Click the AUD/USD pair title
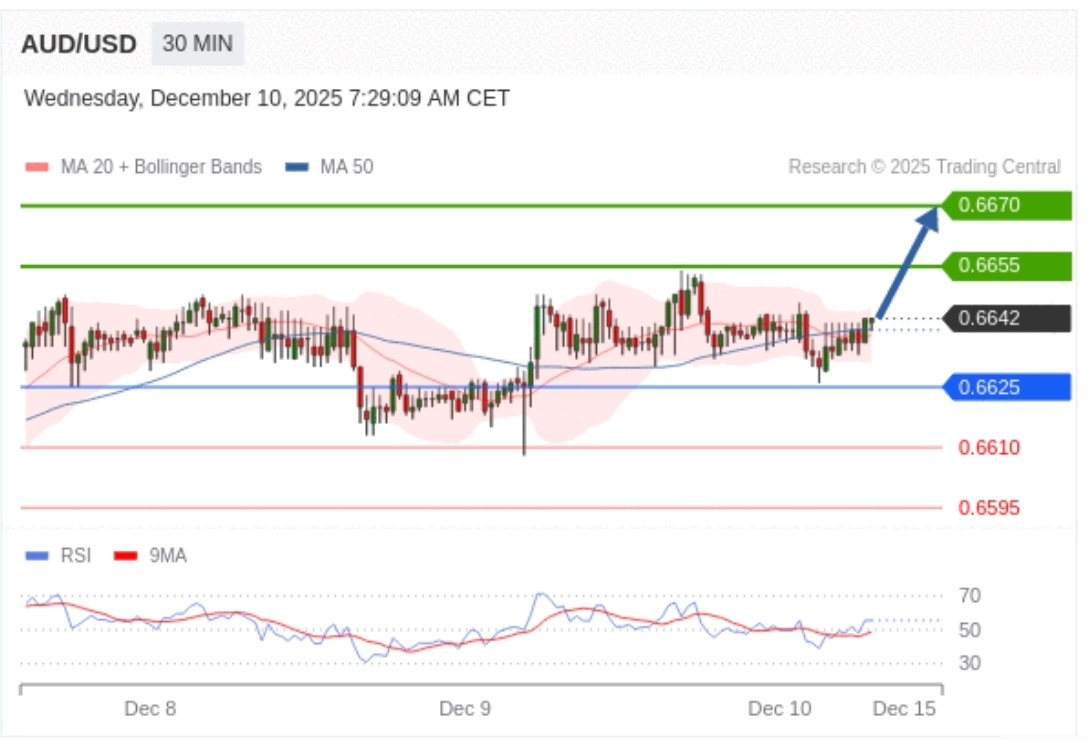The width and height of the screenshot is (1089, 740). click(79, 45)
